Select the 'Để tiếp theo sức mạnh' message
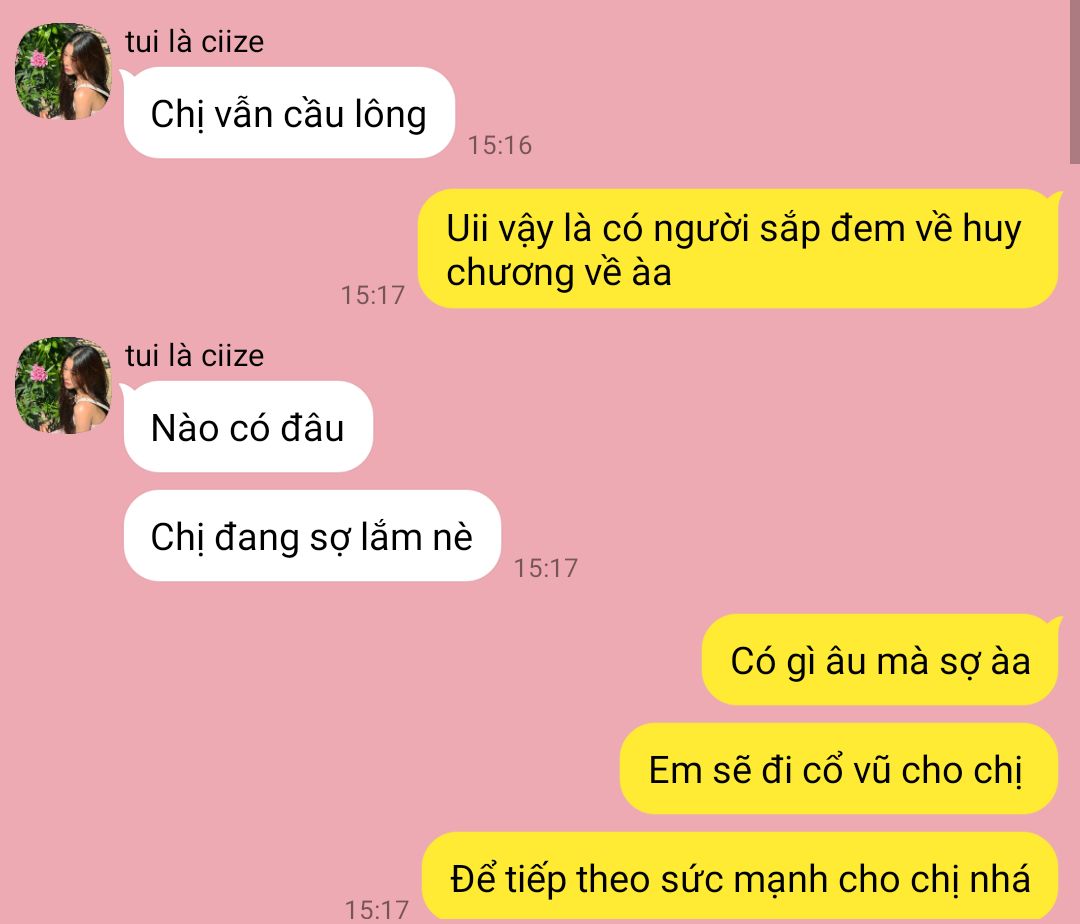Image resolution: width=1080 pixels, height=924 pixels. [740, 877]
